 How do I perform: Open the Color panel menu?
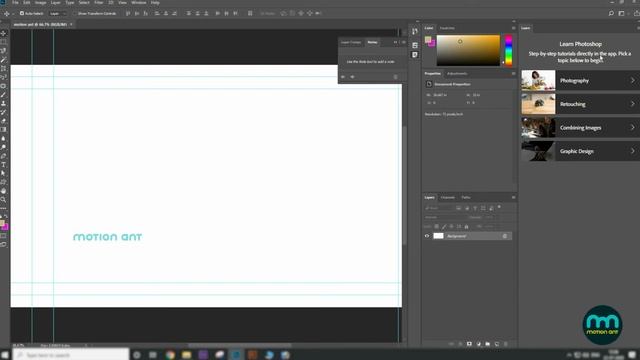coord(513,28)
